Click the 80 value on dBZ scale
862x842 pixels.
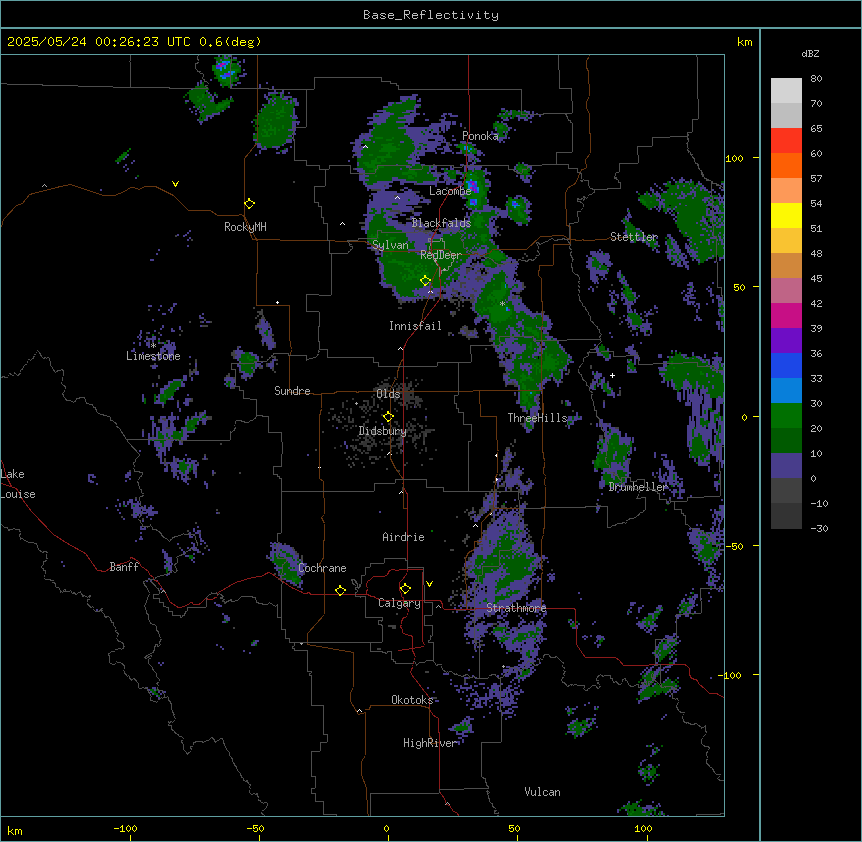(816, 79)
